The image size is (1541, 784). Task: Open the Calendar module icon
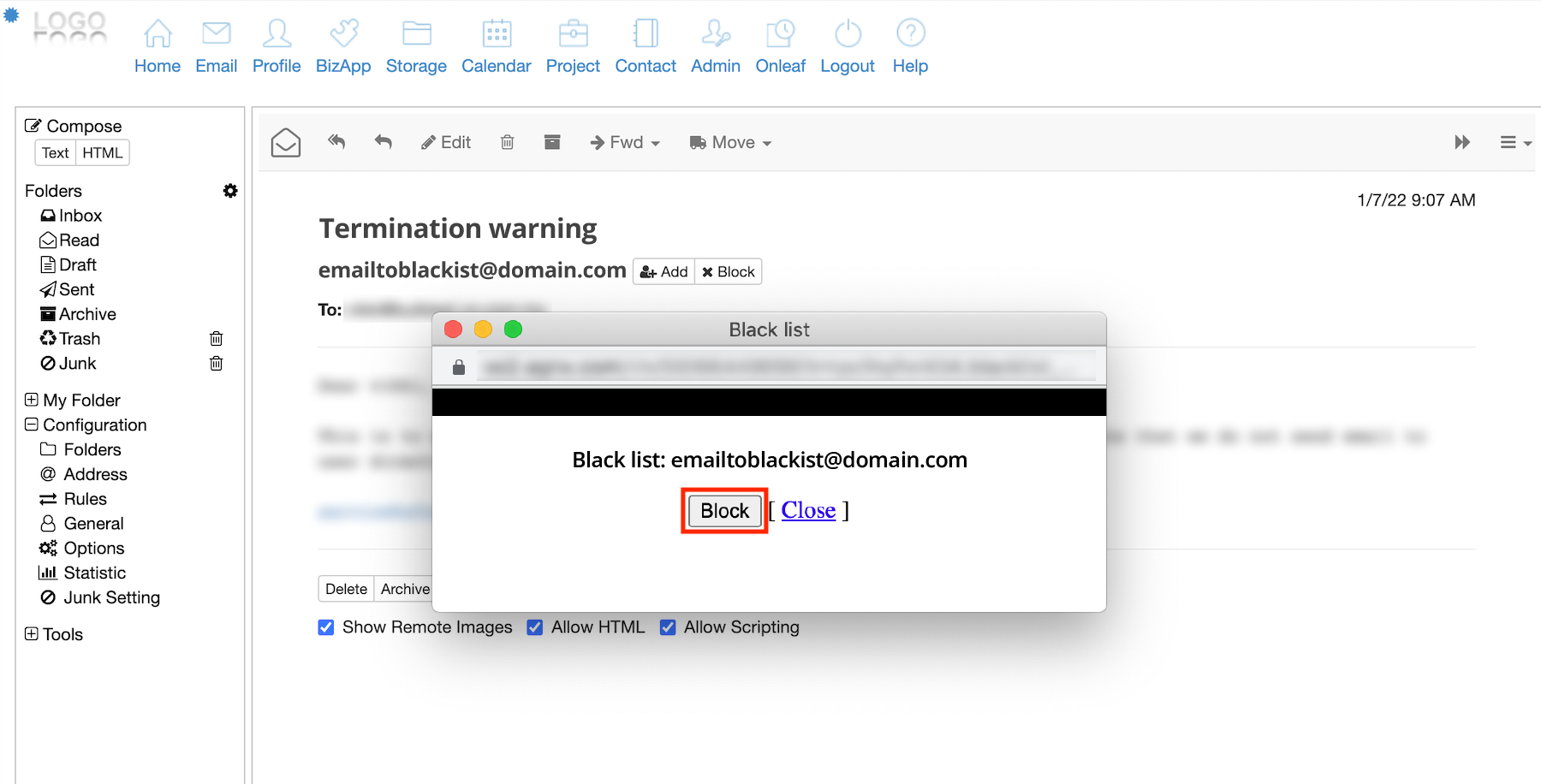pos(497,34)
